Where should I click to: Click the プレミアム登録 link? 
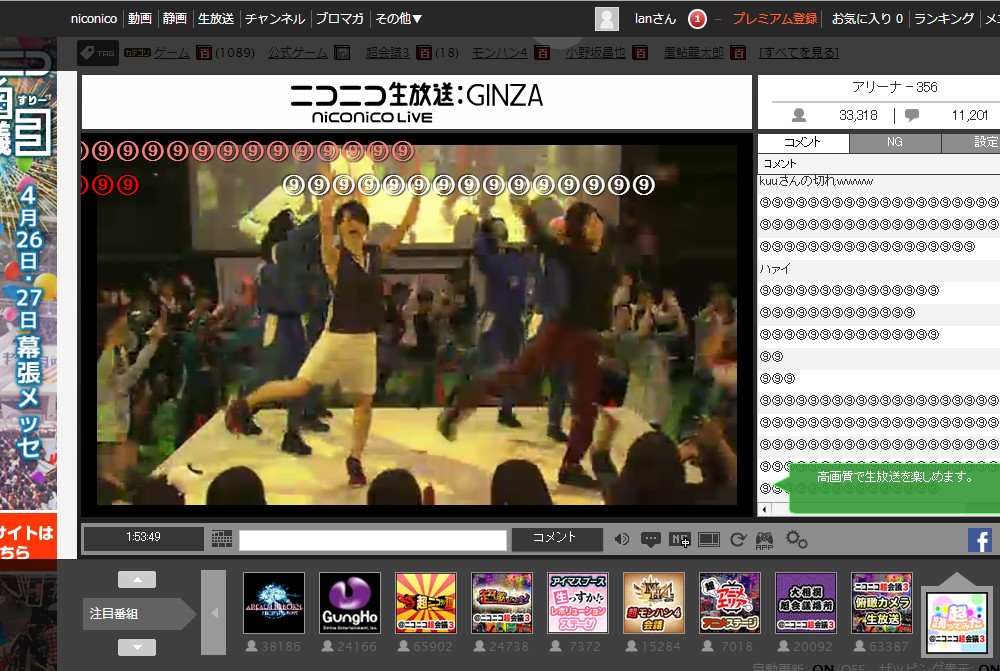(x=775, y=18)
